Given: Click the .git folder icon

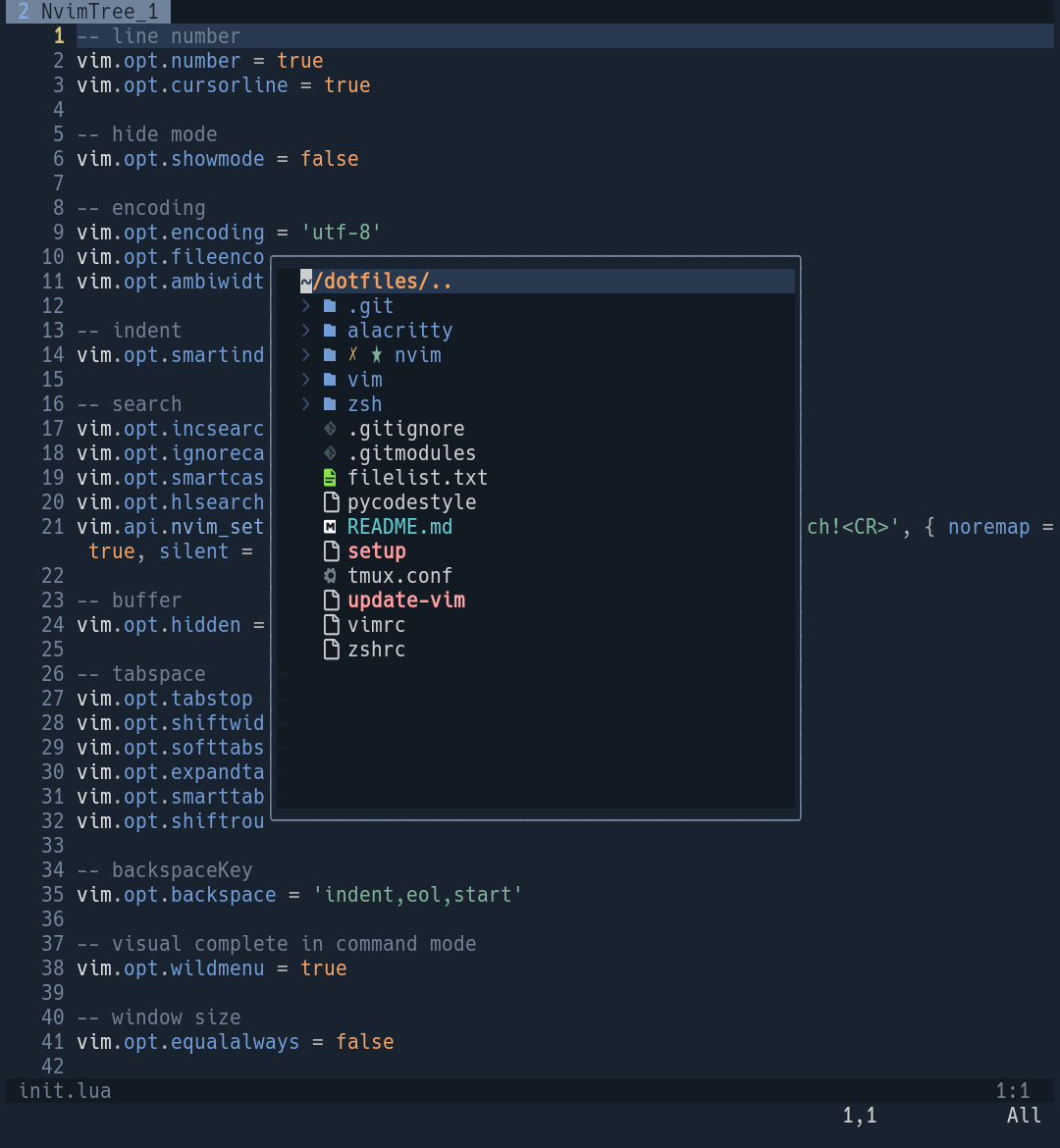Looking at the screenshot, I should 331,306.
